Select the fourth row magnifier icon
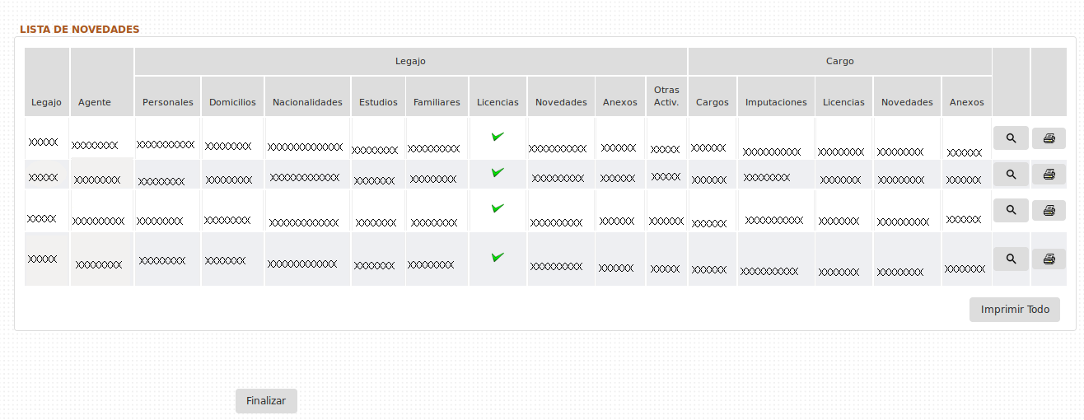1084x420 pixels. point(1010,259)
